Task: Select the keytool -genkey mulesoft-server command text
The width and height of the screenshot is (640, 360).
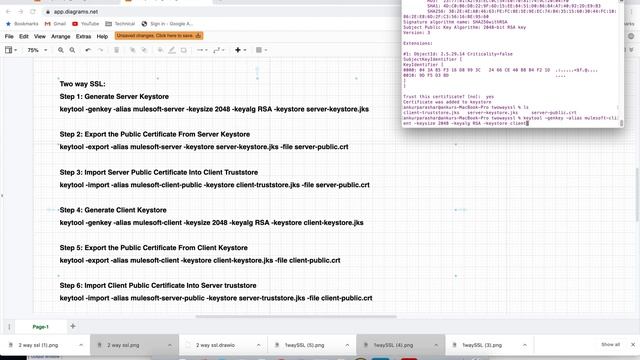Action: click(x=214, y=109)
